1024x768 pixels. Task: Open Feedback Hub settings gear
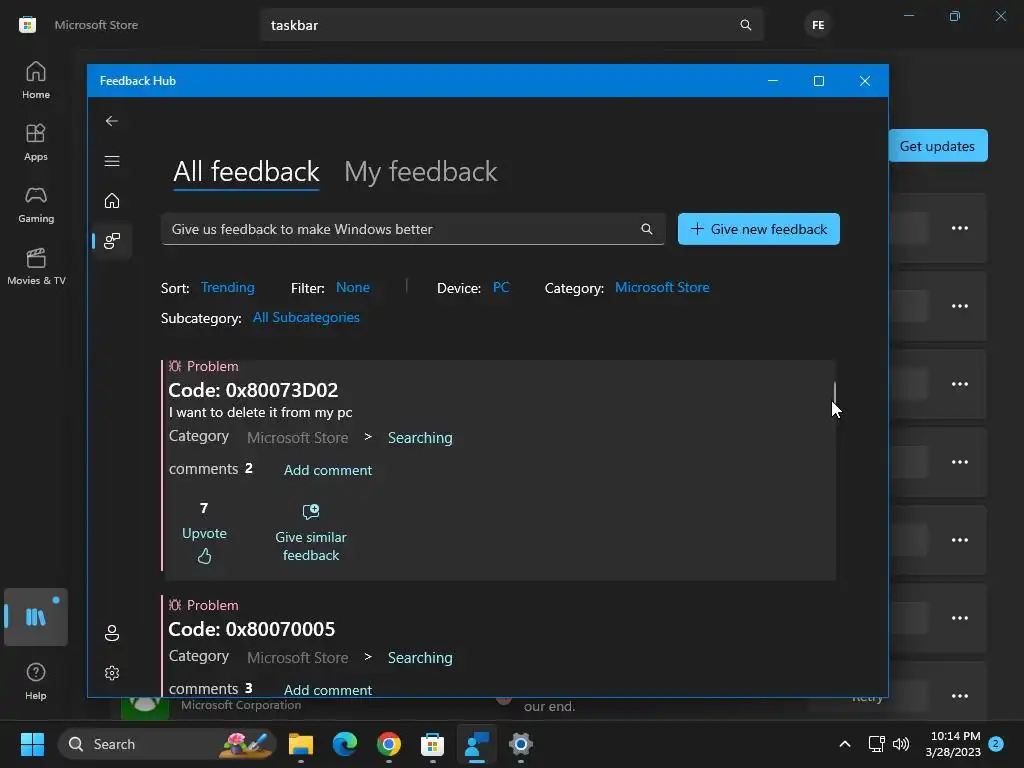pyautogui.click(x=112, y=673)
